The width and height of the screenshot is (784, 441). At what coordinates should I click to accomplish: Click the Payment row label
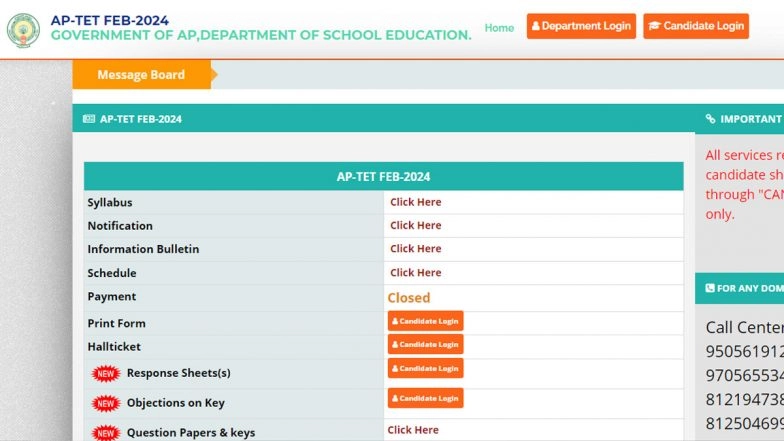pyautogui.click(x=112, y=296)
